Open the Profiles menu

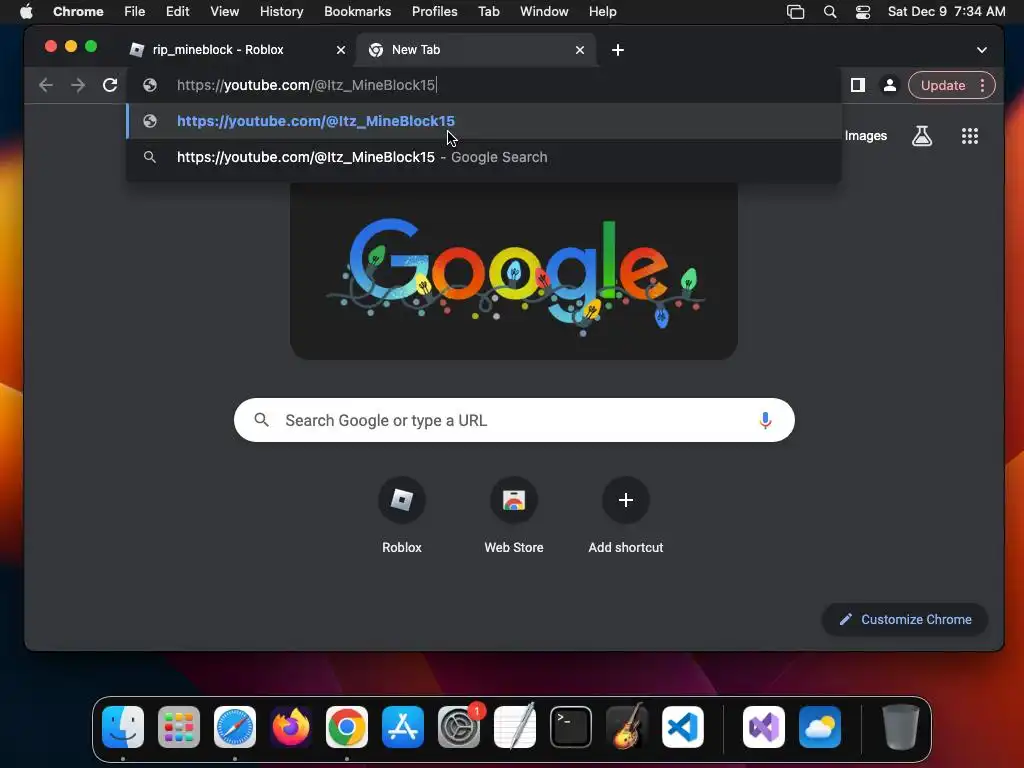coord(434,11)
